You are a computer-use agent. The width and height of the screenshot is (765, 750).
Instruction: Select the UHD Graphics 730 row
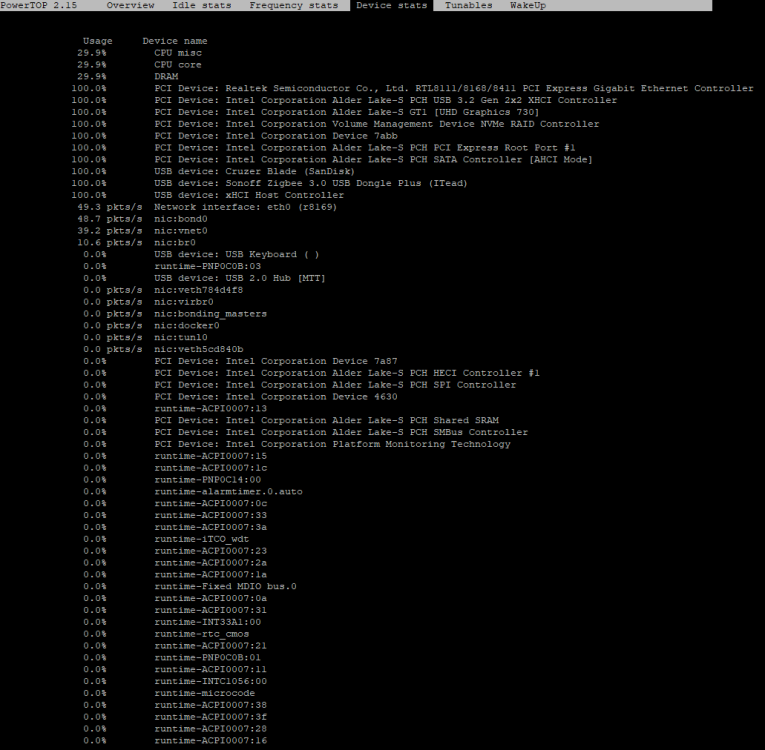(305, 112)
